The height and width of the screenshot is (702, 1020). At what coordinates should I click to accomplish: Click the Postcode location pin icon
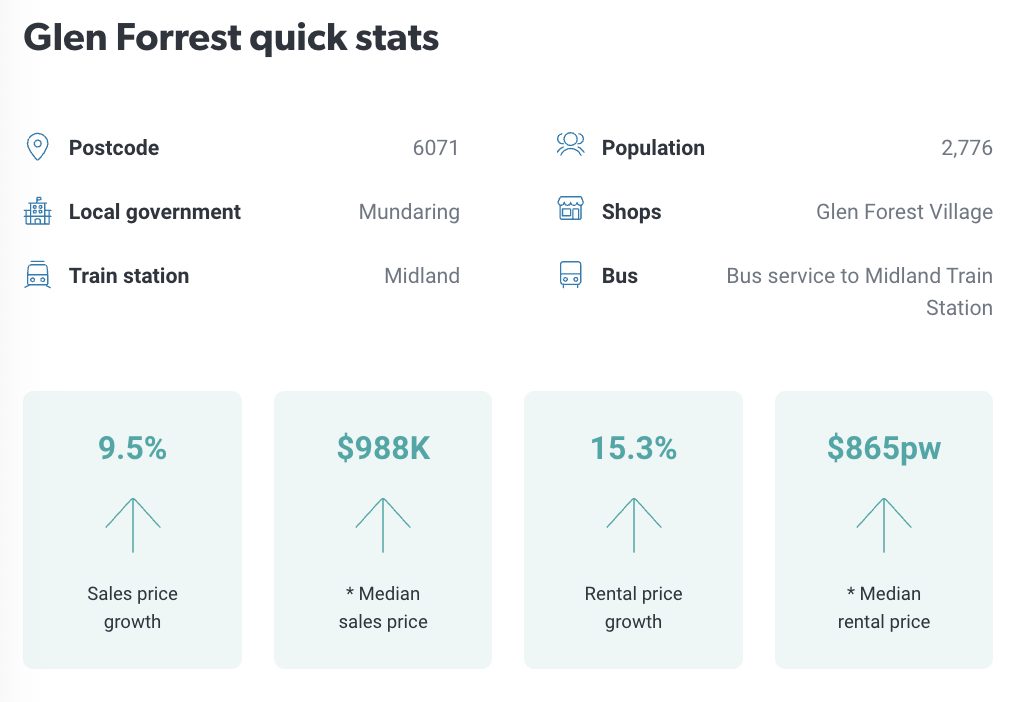coord(37,147)
